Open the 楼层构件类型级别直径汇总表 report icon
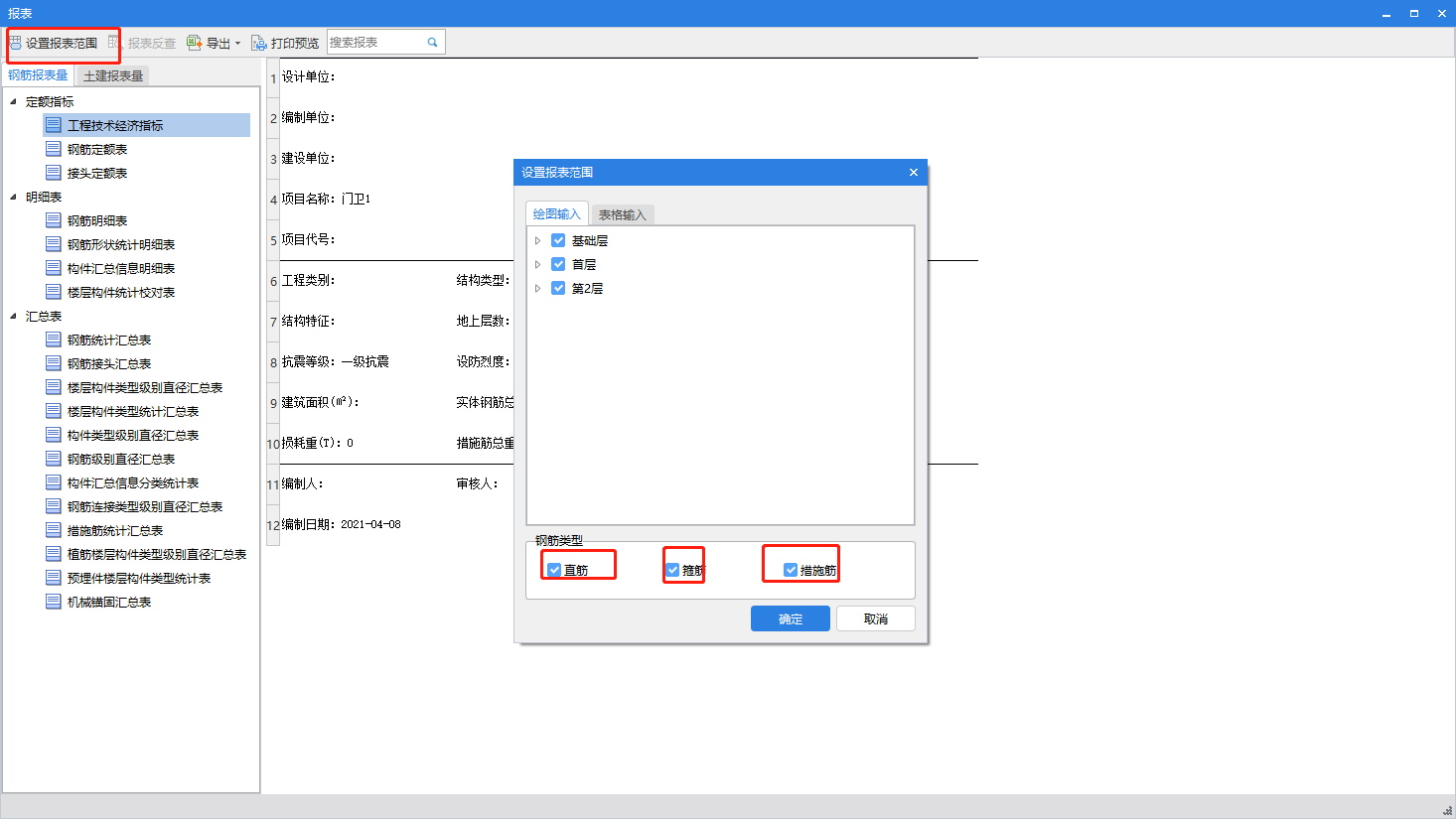Image resolution: width=1456 pixels, height=819 pixels. (x=54, y=387)
